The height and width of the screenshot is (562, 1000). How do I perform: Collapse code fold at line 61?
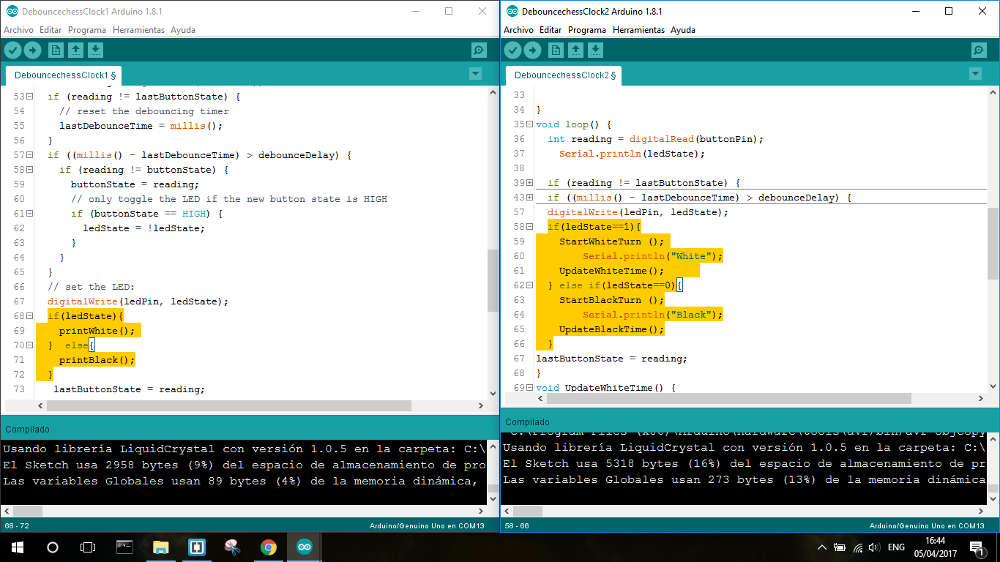(29, 214)
